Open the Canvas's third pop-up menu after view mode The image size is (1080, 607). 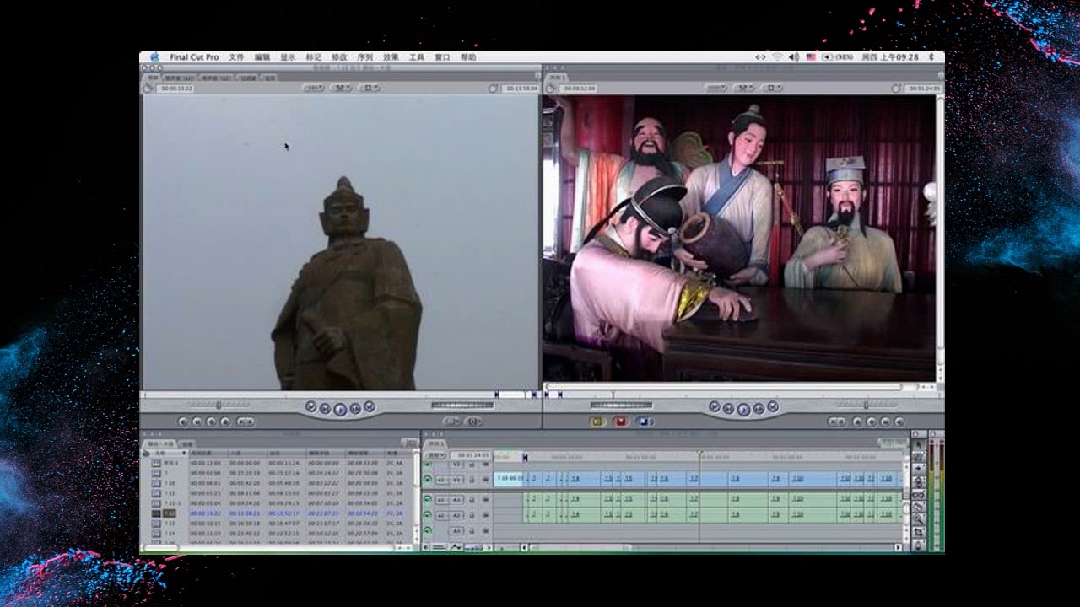point(773,88)
